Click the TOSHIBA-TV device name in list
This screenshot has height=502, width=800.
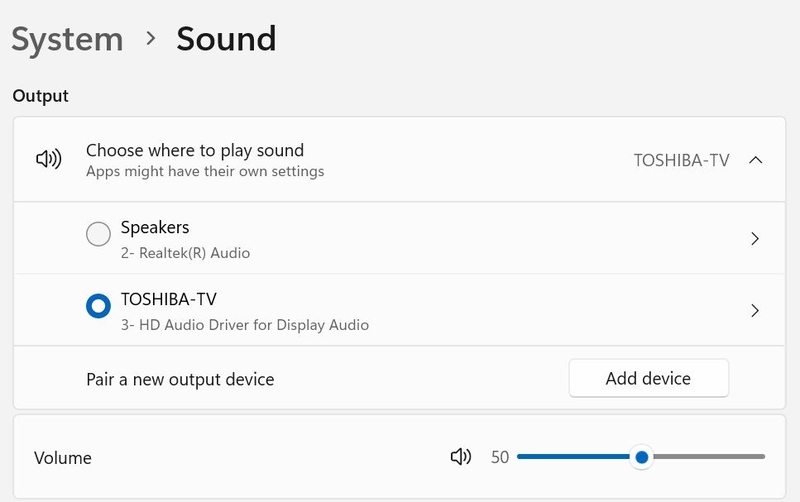168,299
